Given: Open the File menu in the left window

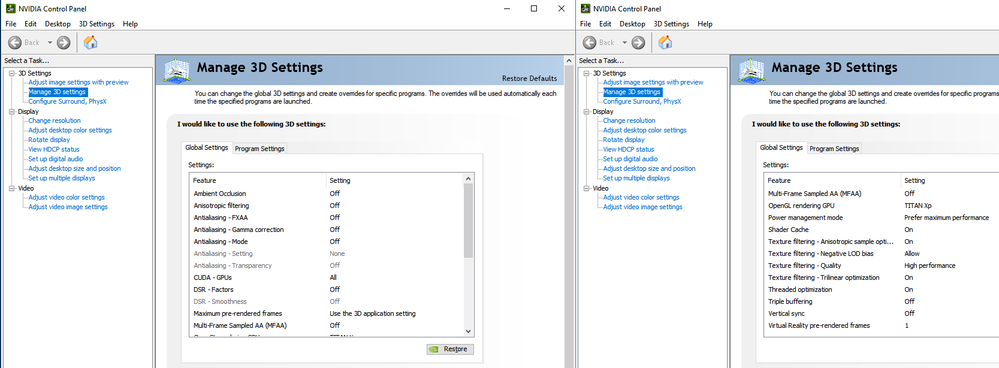Looking at the screenshot, I should pyautogui.click(x=10, y=24).
